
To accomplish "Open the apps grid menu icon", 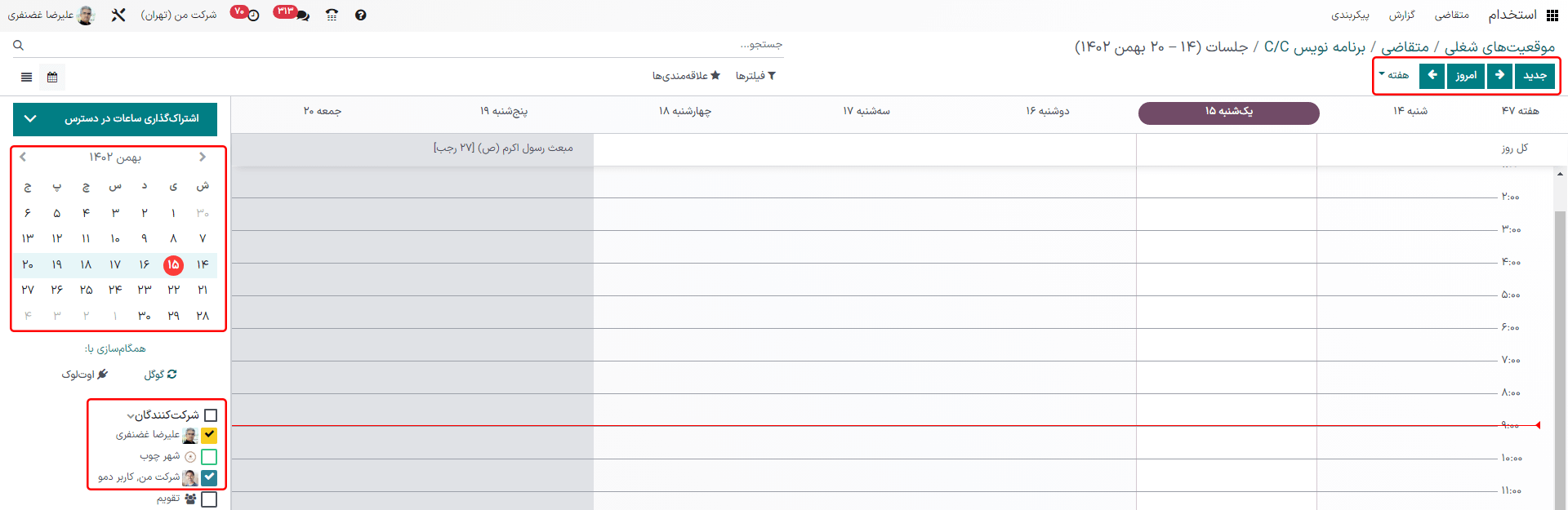I will pos(1552,15).
